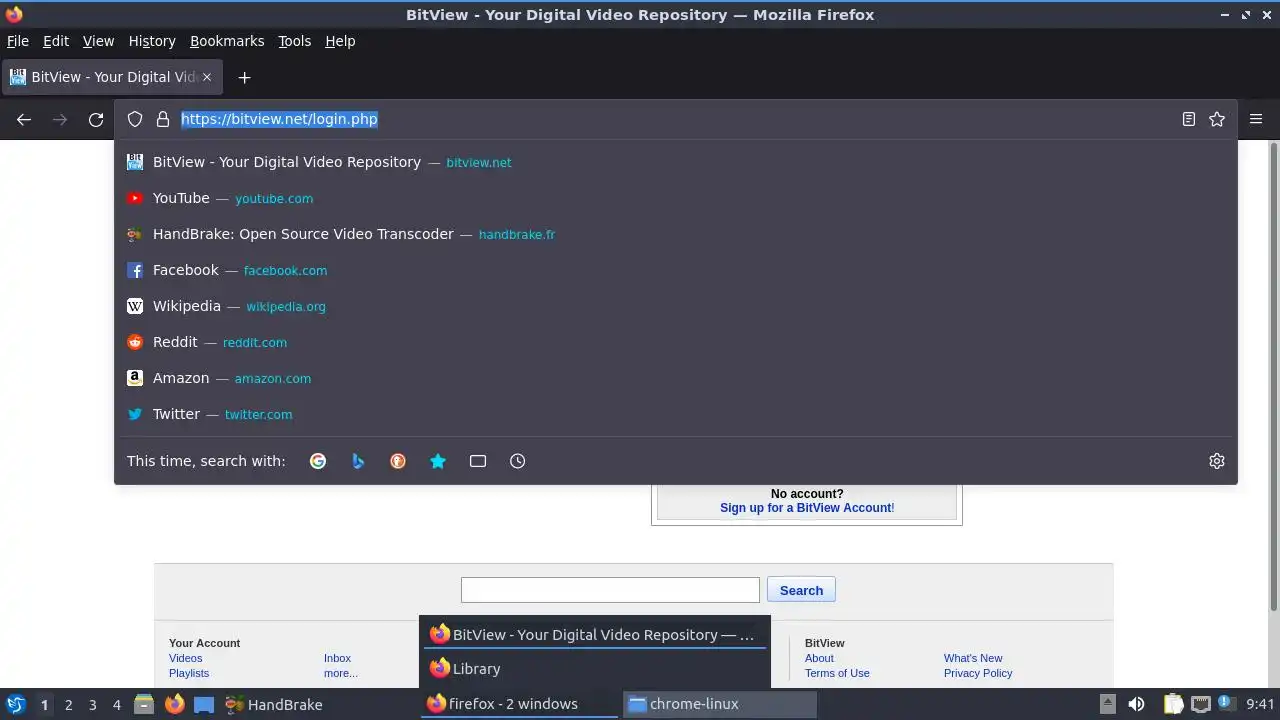This screenshot has width=1280, height=720.
Task: Open the What's New link
Action: 973,658
